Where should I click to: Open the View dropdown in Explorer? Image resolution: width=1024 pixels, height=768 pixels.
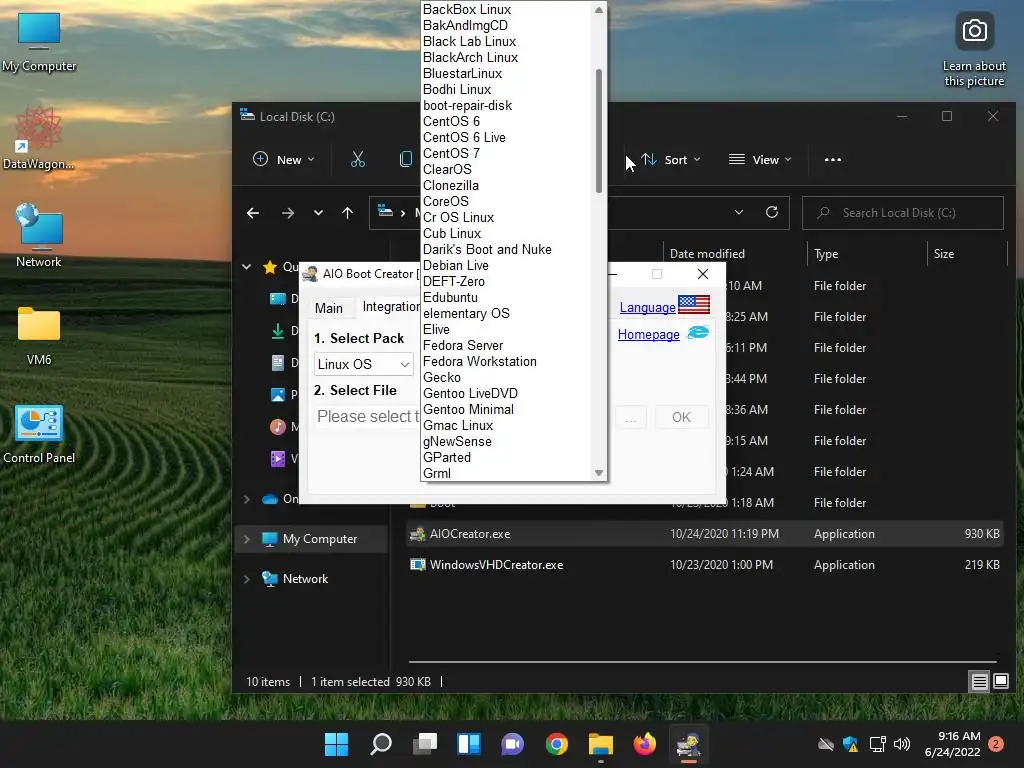coord(760,159)
